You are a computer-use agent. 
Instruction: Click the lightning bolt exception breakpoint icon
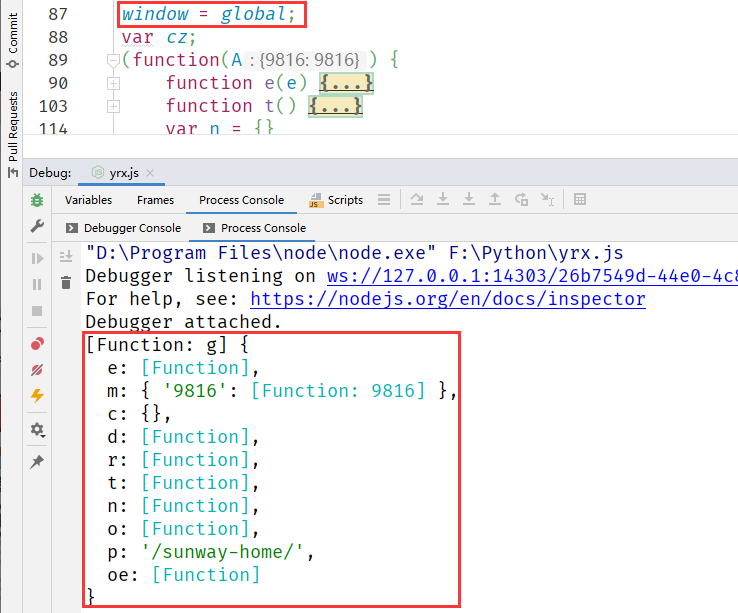pyautogui.click(x=37, y=396)
